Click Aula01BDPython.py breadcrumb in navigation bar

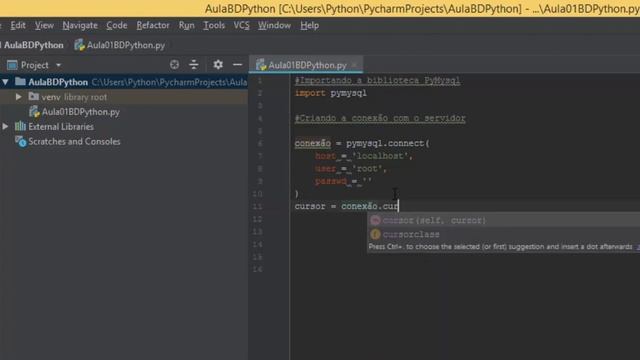point(120,45)
